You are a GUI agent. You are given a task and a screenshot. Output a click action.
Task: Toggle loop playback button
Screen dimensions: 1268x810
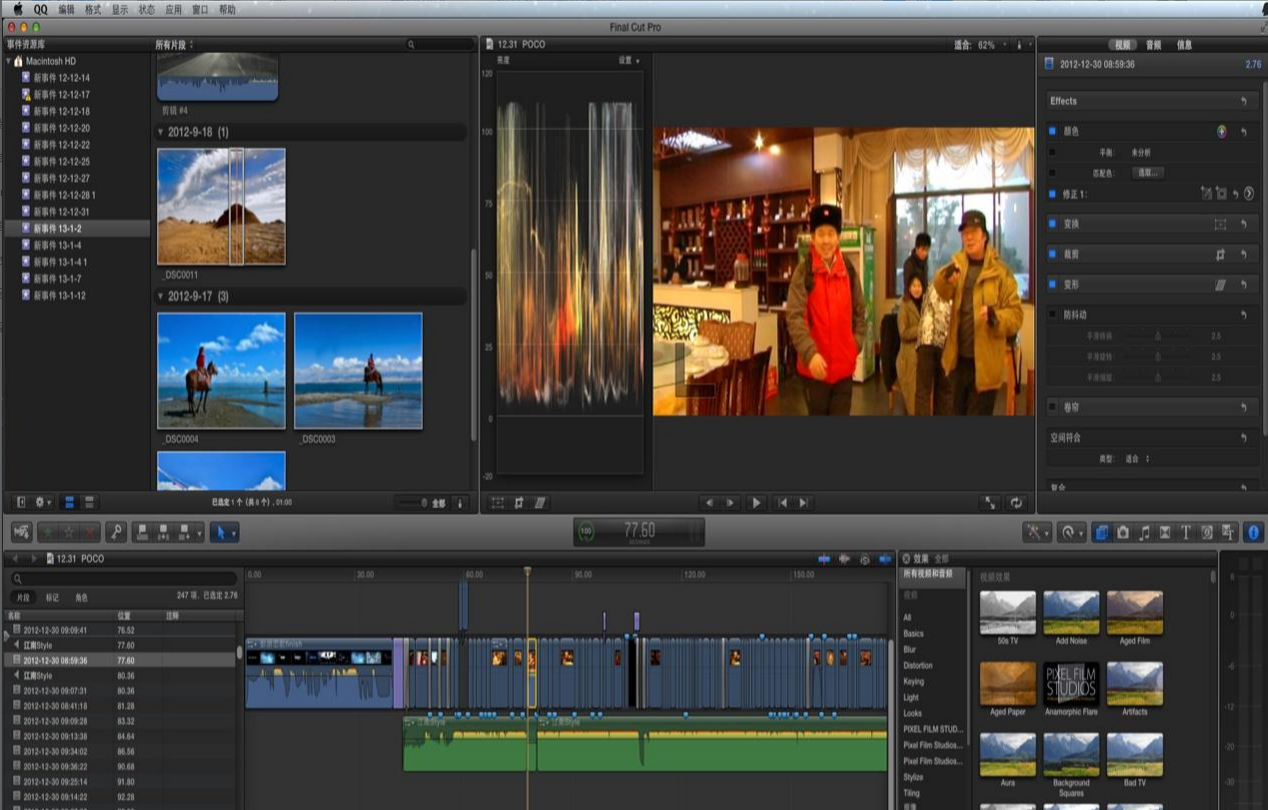tap(1017, 503)
